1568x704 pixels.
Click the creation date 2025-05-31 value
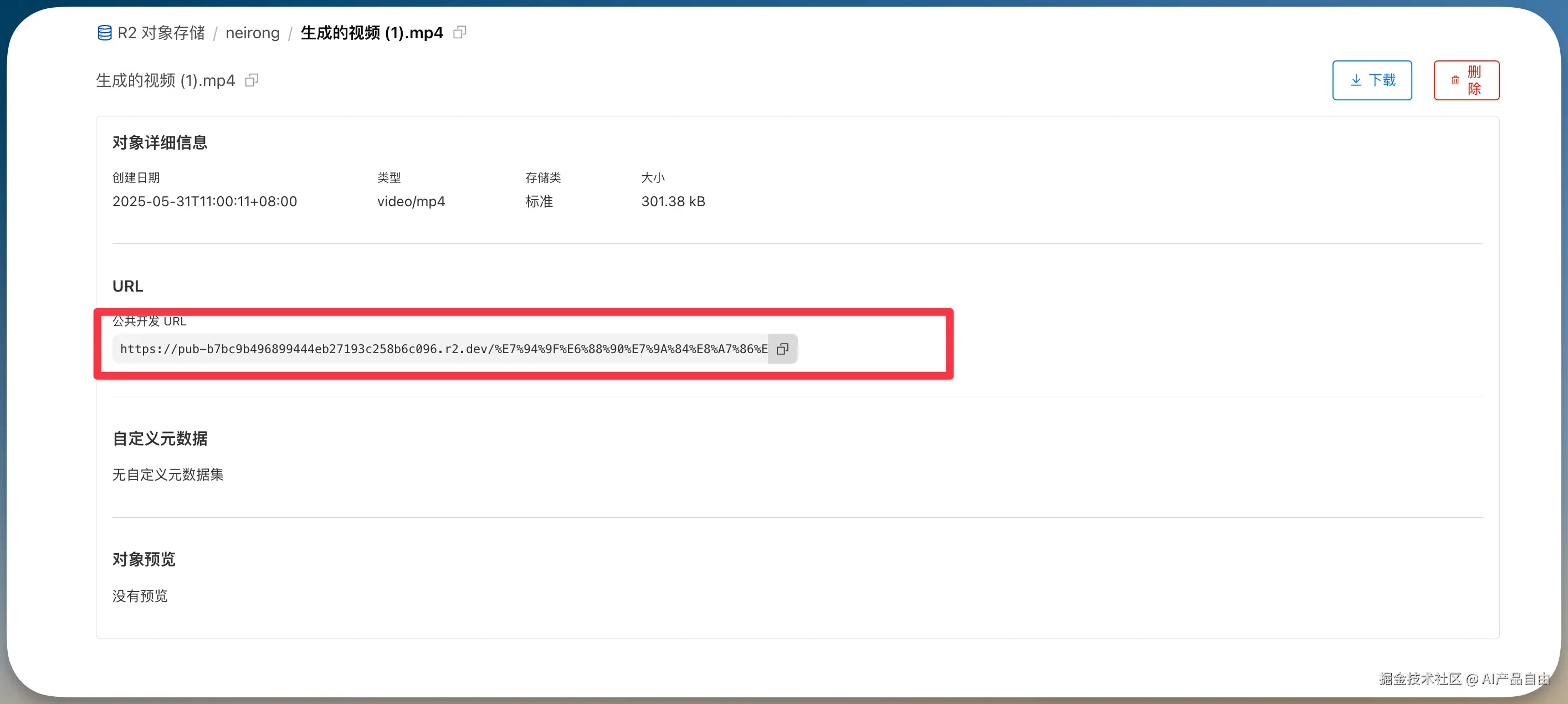coord(204,202)
